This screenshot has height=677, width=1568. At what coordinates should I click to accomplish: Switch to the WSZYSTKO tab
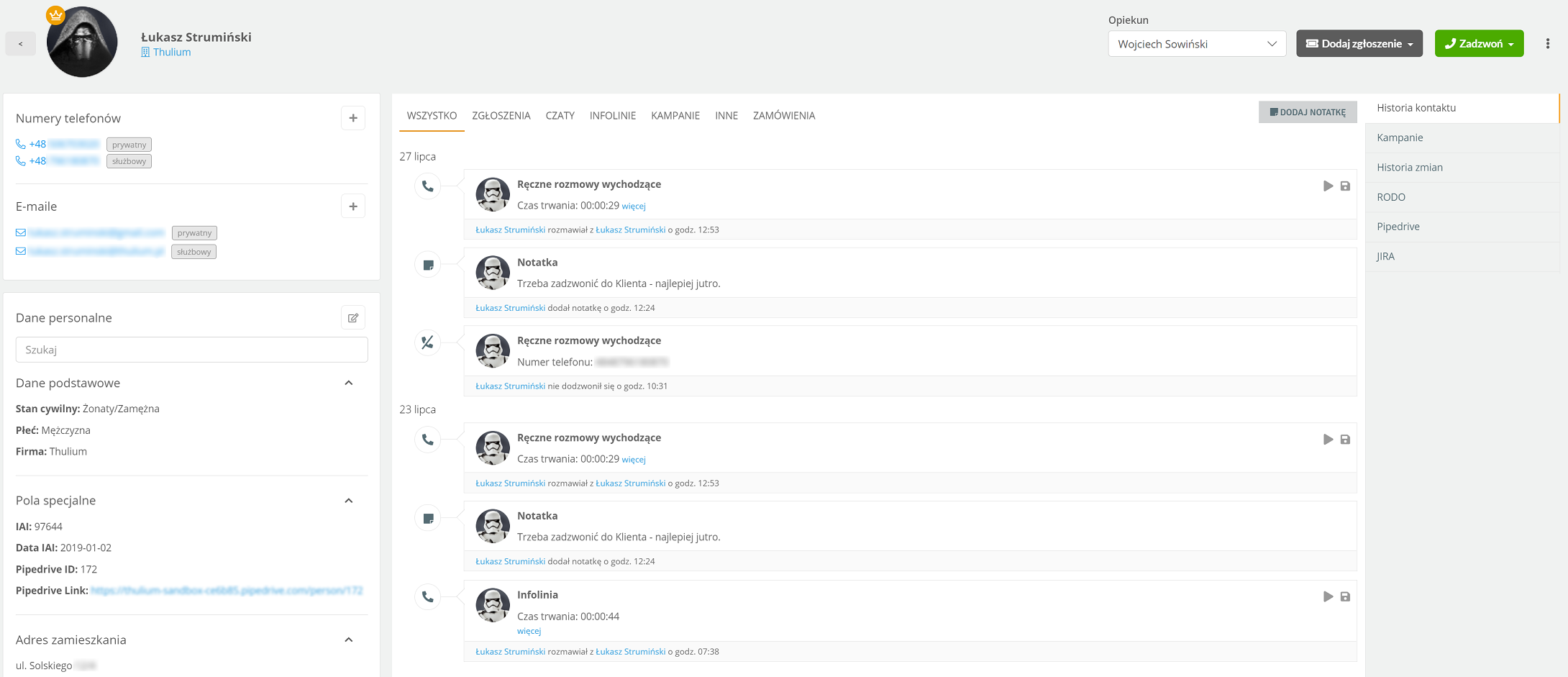click(432, 116)
